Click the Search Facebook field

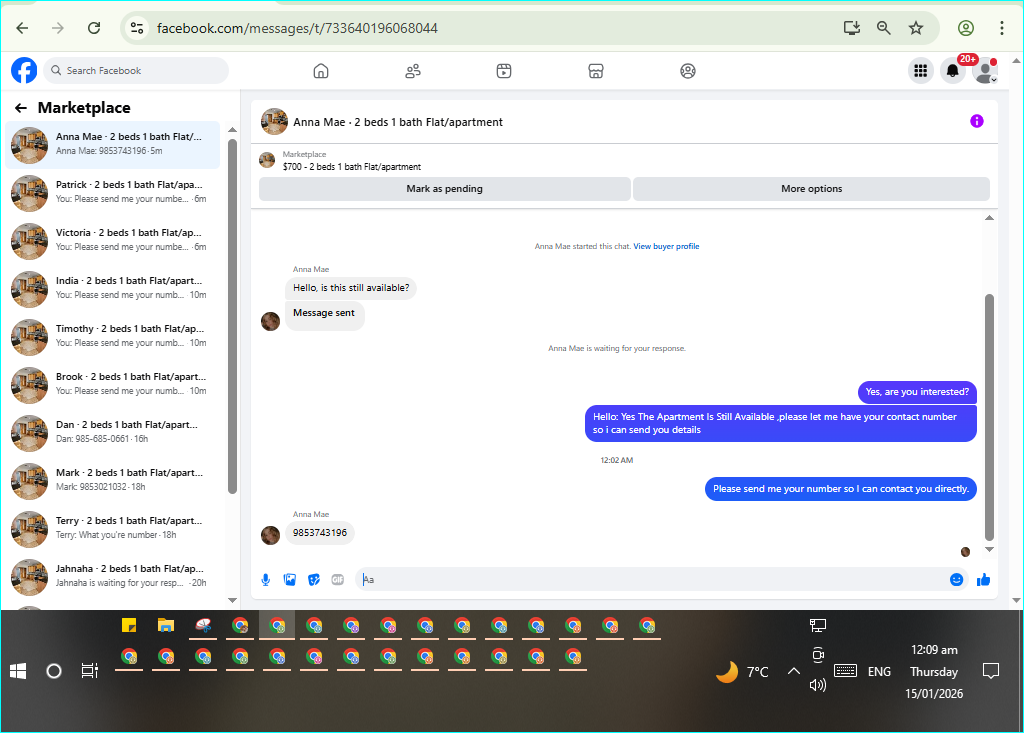click(x=136, y=71)
